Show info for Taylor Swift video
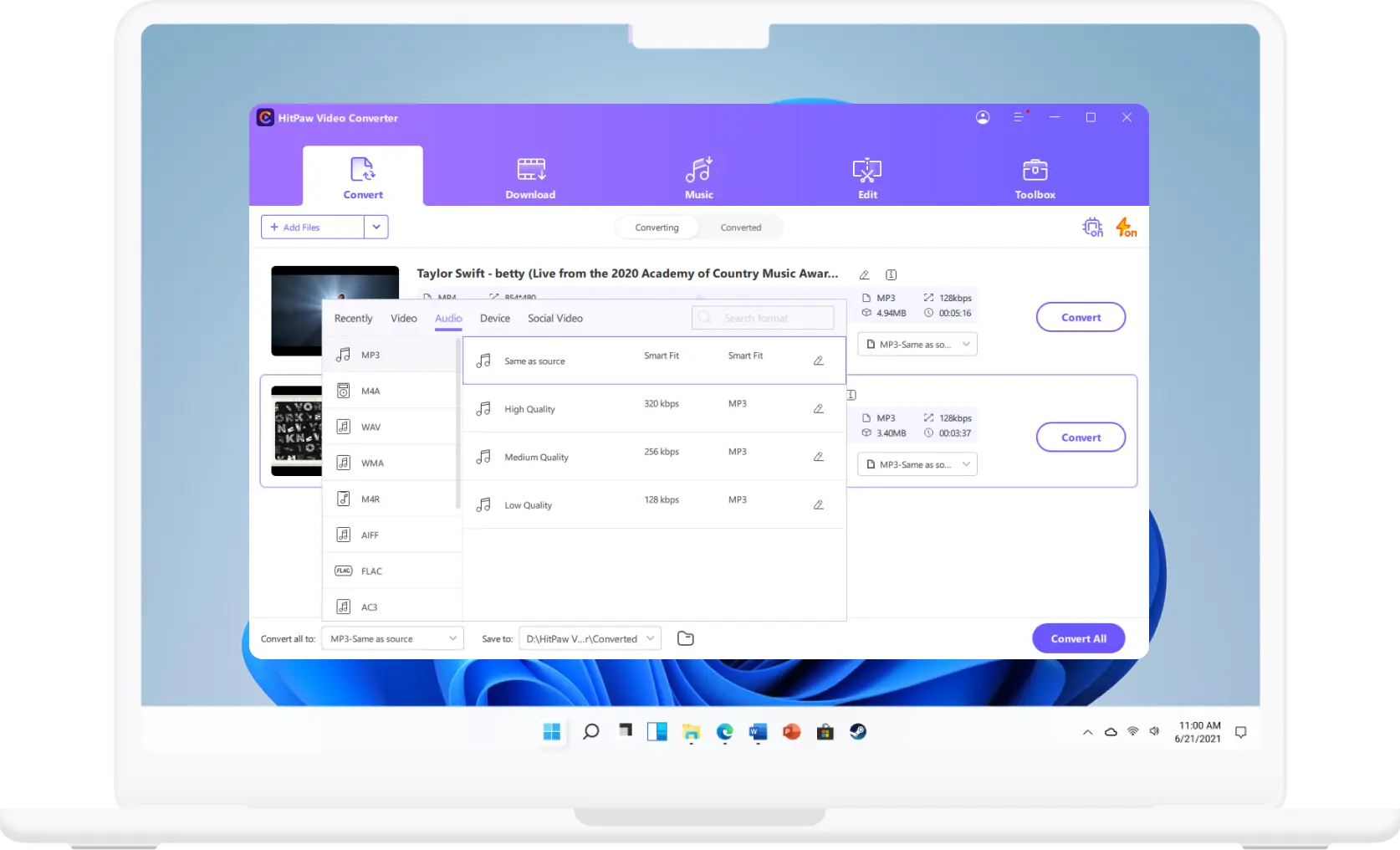 click(892, 274)
